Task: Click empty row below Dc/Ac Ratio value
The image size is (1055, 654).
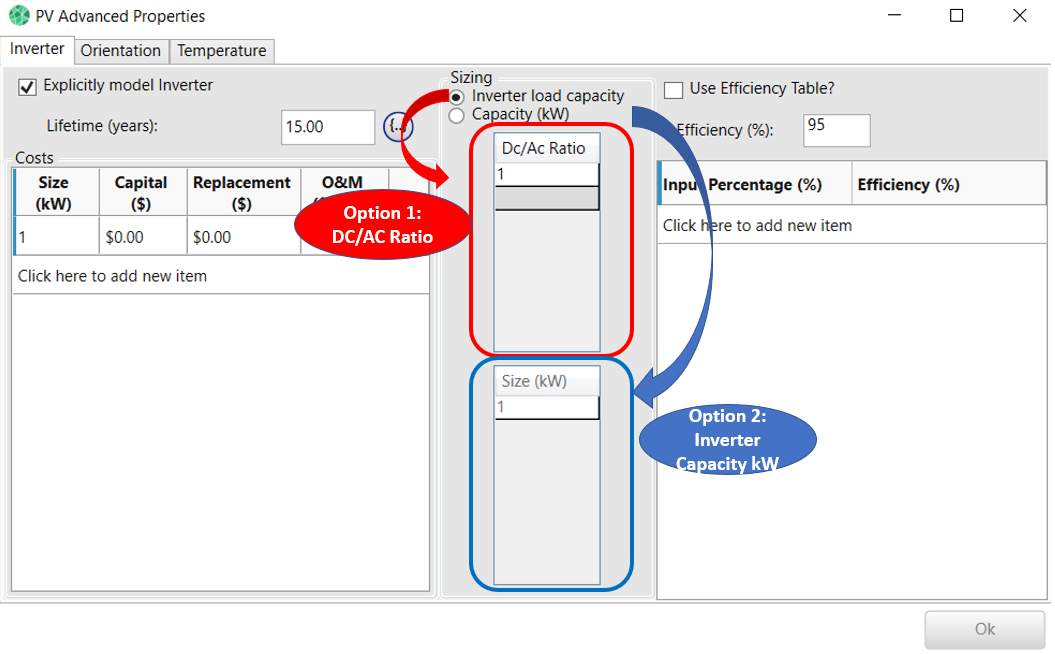Action: click(546, 198)
